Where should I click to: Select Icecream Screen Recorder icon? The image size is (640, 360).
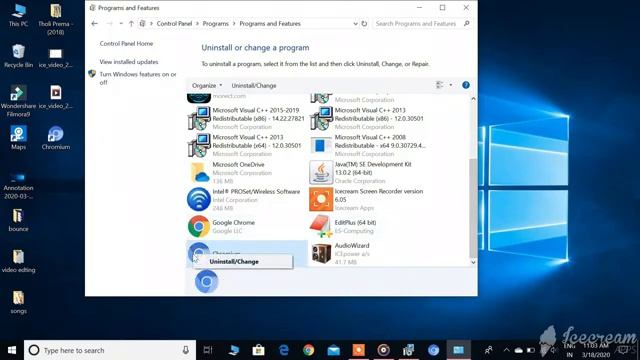pos(321,199)
